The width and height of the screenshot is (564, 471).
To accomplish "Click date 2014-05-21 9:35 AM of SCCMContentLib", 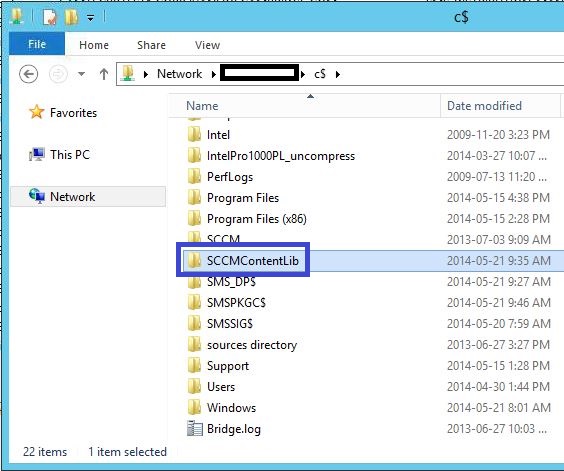I will [x=499, y=261].
